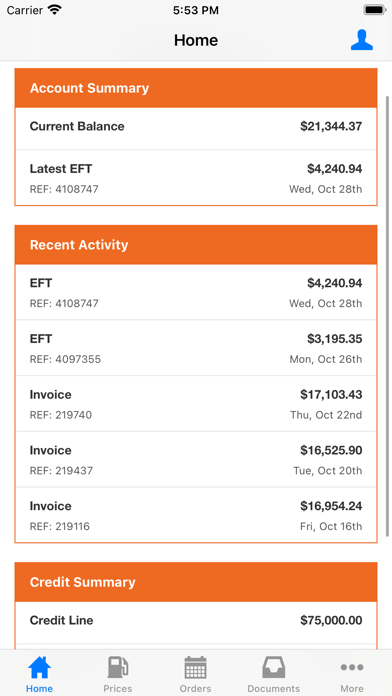
Task: Tap the Recent Activity header
Action: [196, 245]
